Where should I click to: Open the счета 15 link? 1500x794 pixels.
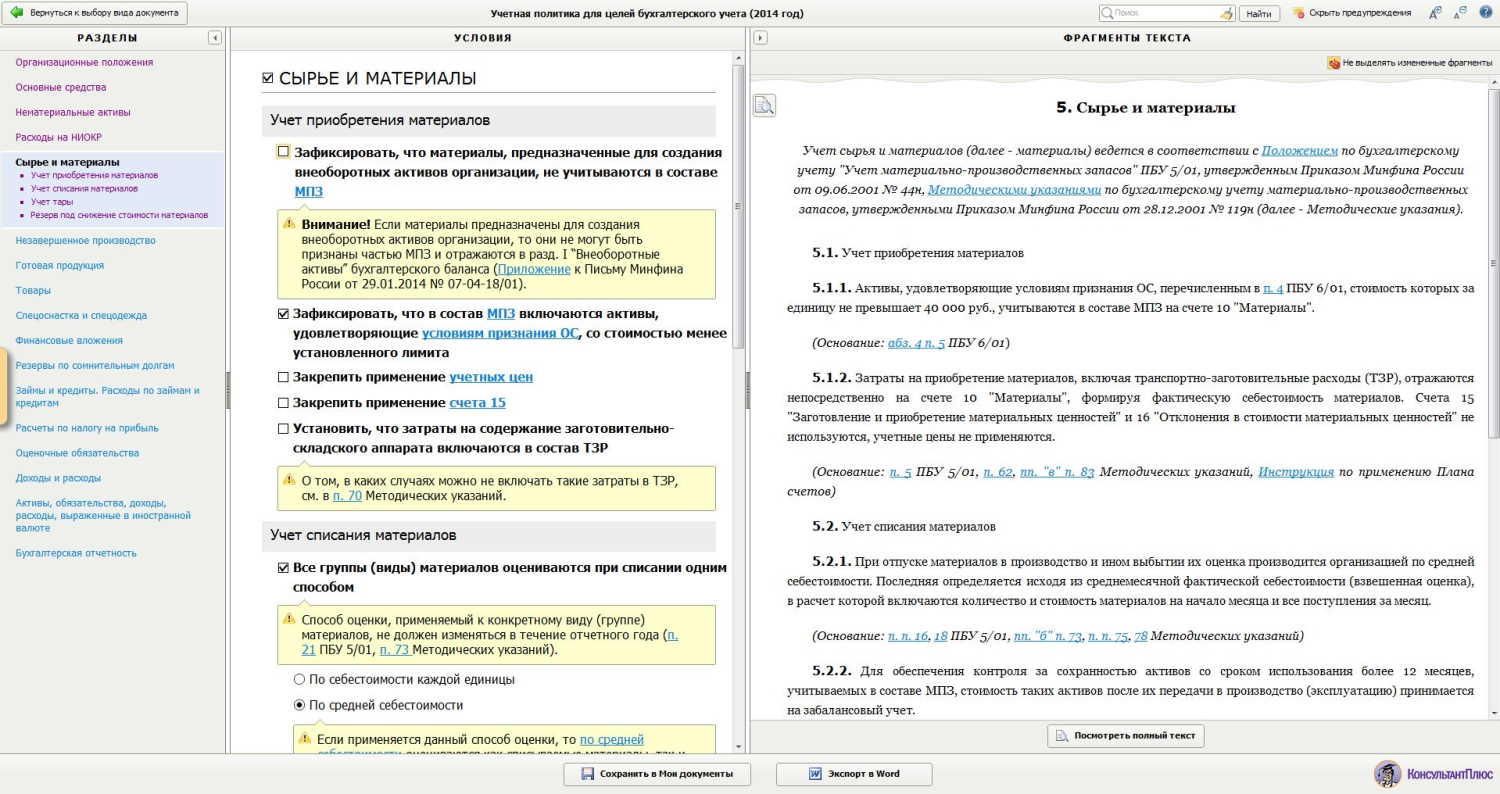[x=477, y=403]
